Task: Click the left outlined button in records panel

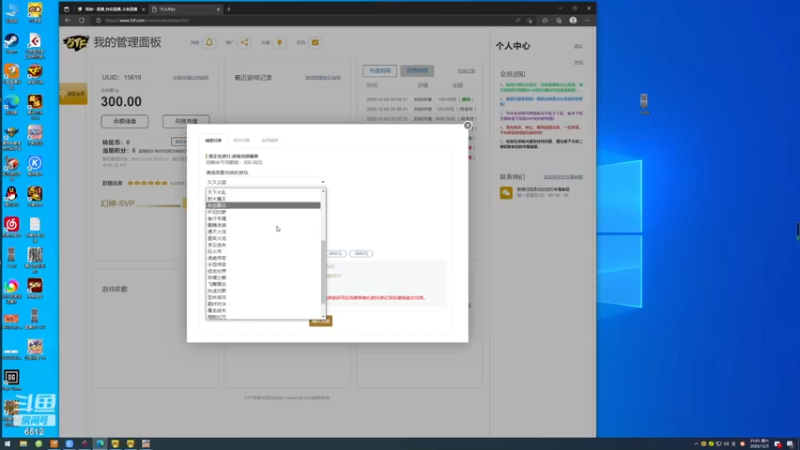Action: (x=380, y=71)
